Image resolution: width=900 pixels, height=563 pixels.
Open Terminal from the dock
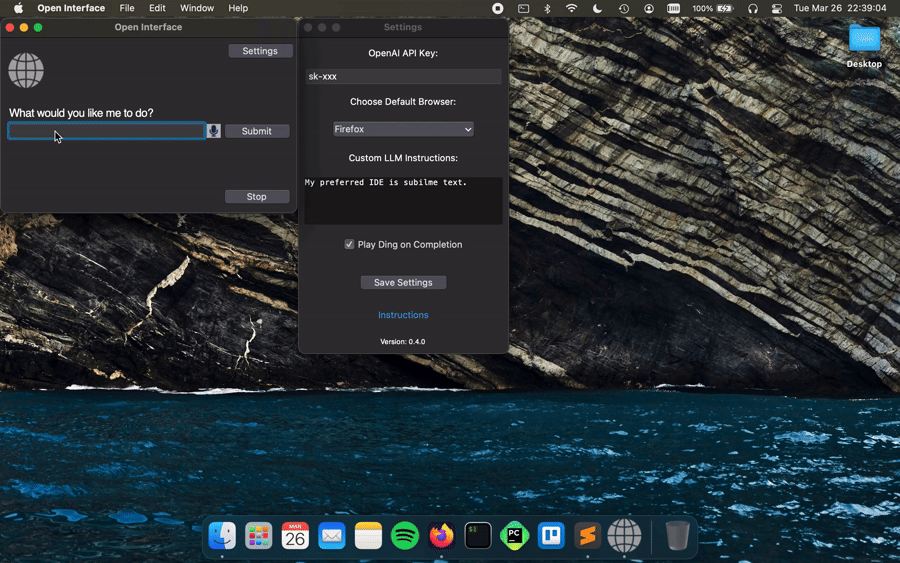[478, 536]
